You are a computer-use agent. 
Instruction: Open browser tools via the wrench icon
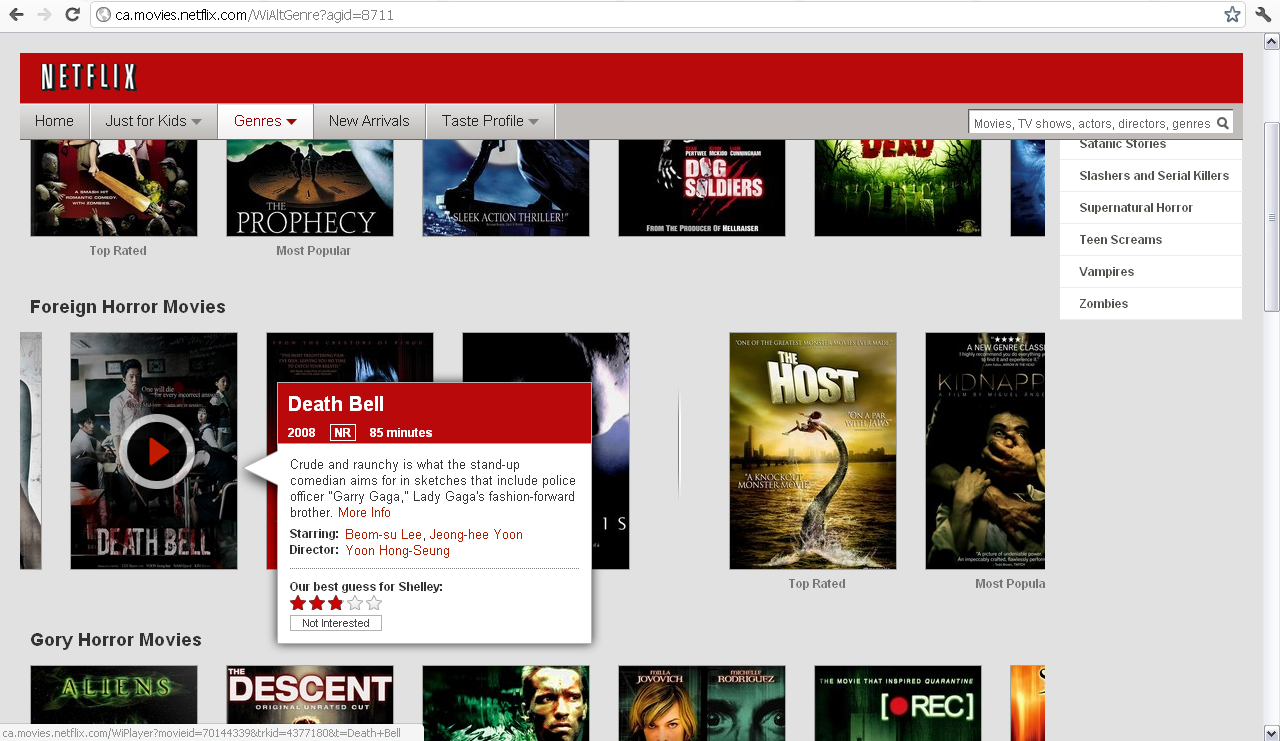(1264, 15)
